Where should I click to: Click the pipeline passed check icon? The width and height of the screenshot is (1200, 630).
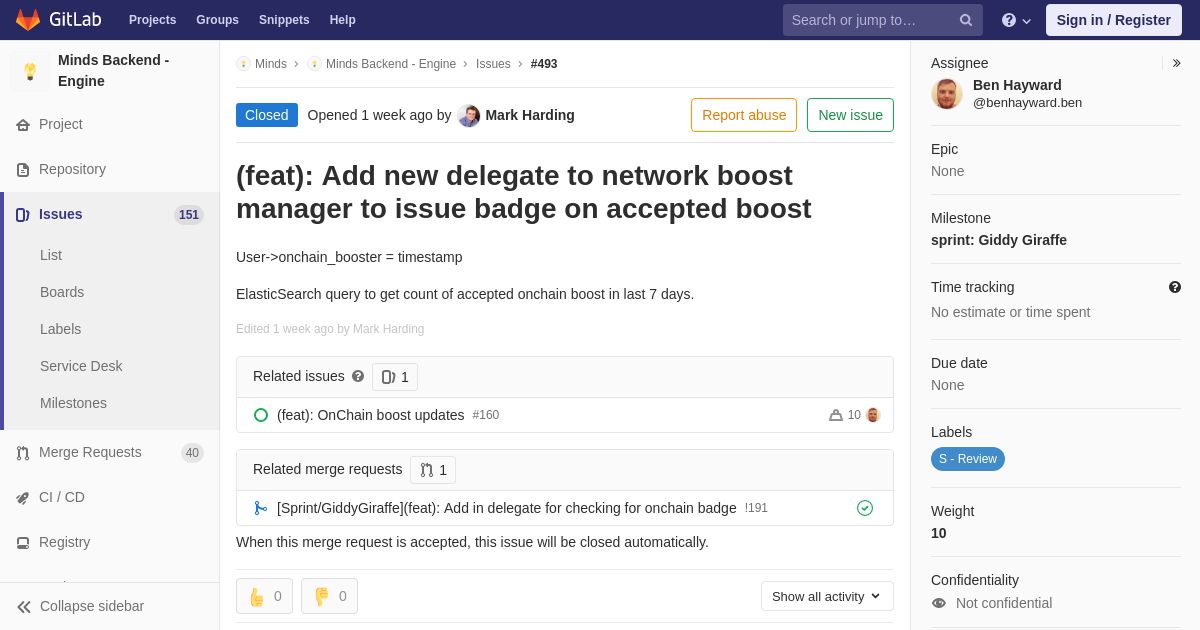pyautogui.click(x=865, y=508)
